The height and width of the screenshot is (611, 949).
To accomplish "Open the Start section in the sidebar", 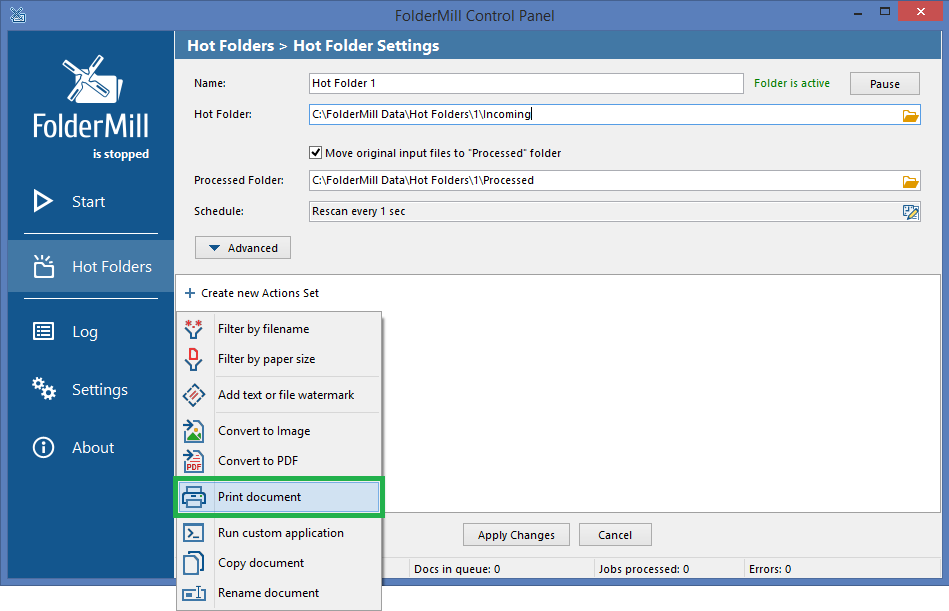I will [91, 201].
